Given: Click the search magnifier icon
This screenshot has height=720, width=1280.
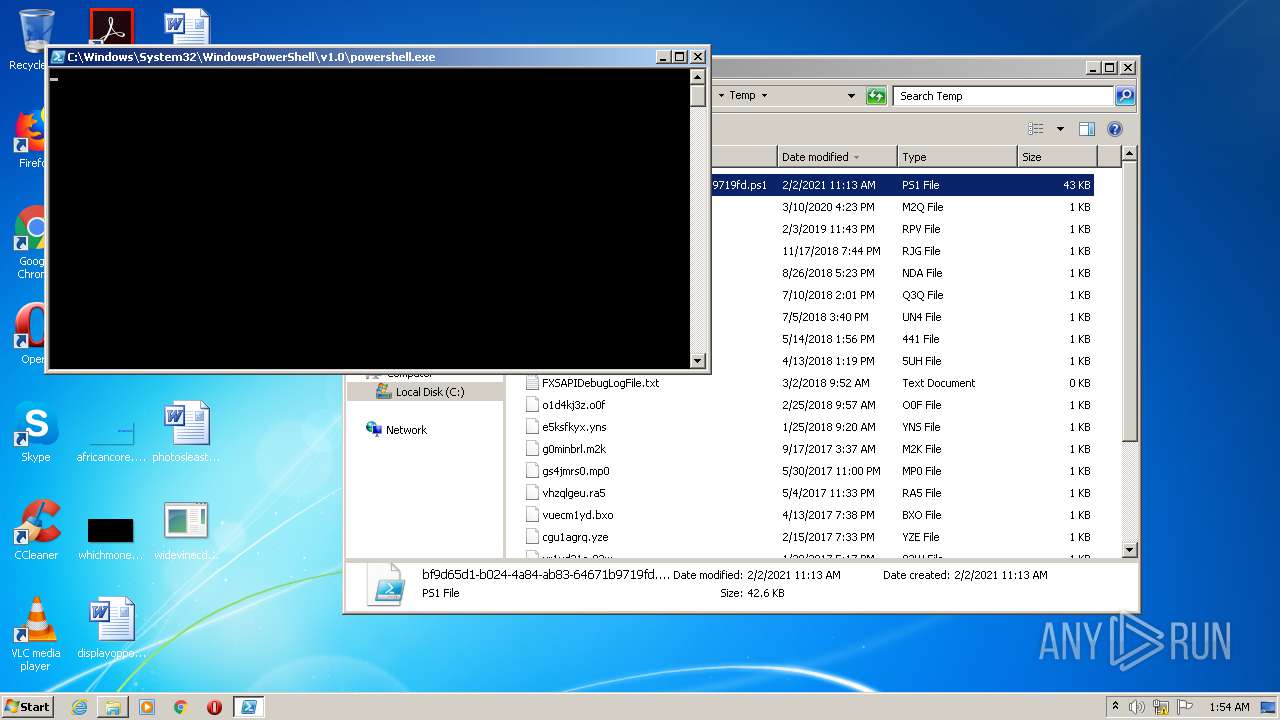Looking at the screenshot, I should coord(1125,96).
